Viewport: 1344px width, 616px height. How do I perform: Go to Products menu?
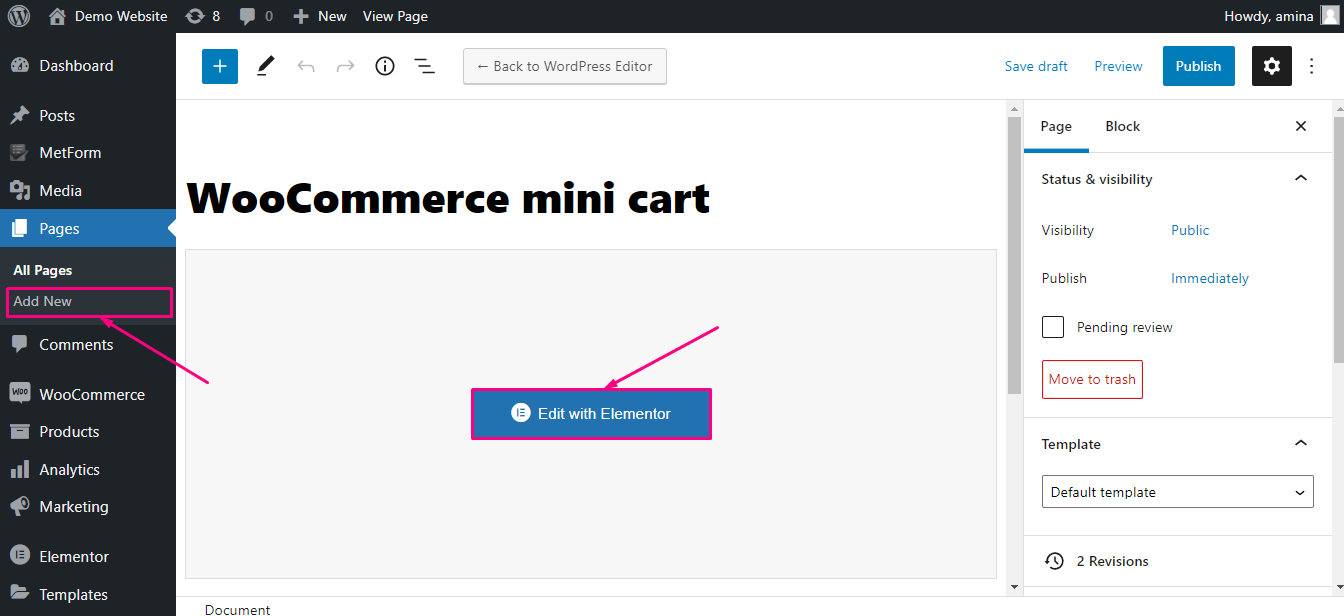(88, 432)
